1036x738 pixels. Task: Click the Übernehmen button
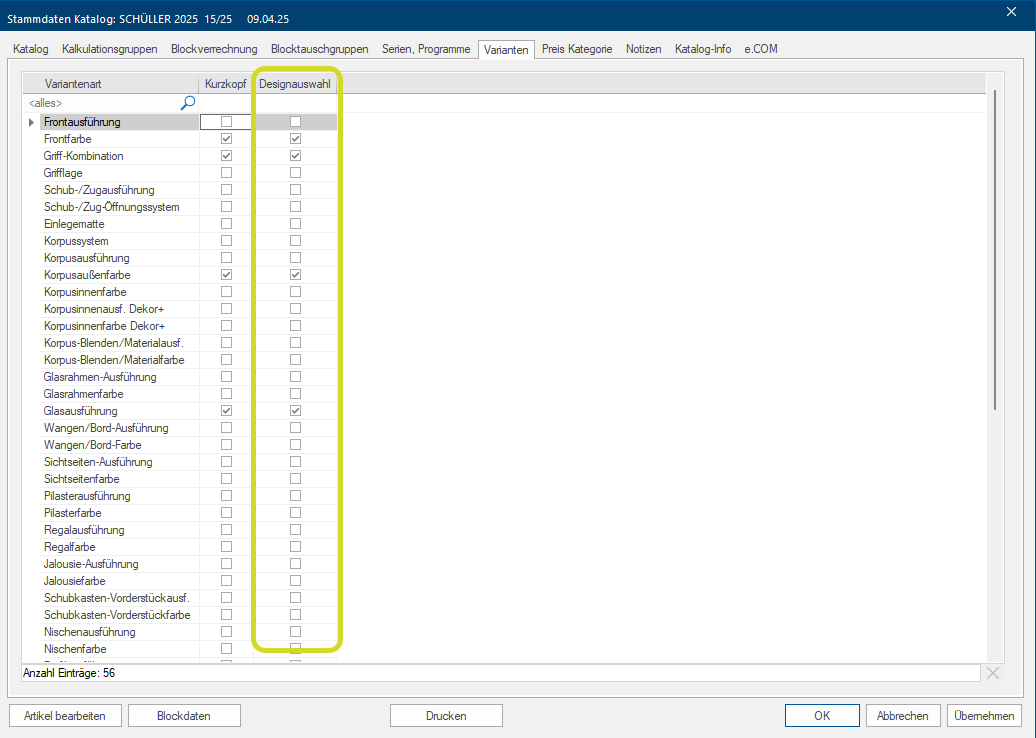click(985, 715)
